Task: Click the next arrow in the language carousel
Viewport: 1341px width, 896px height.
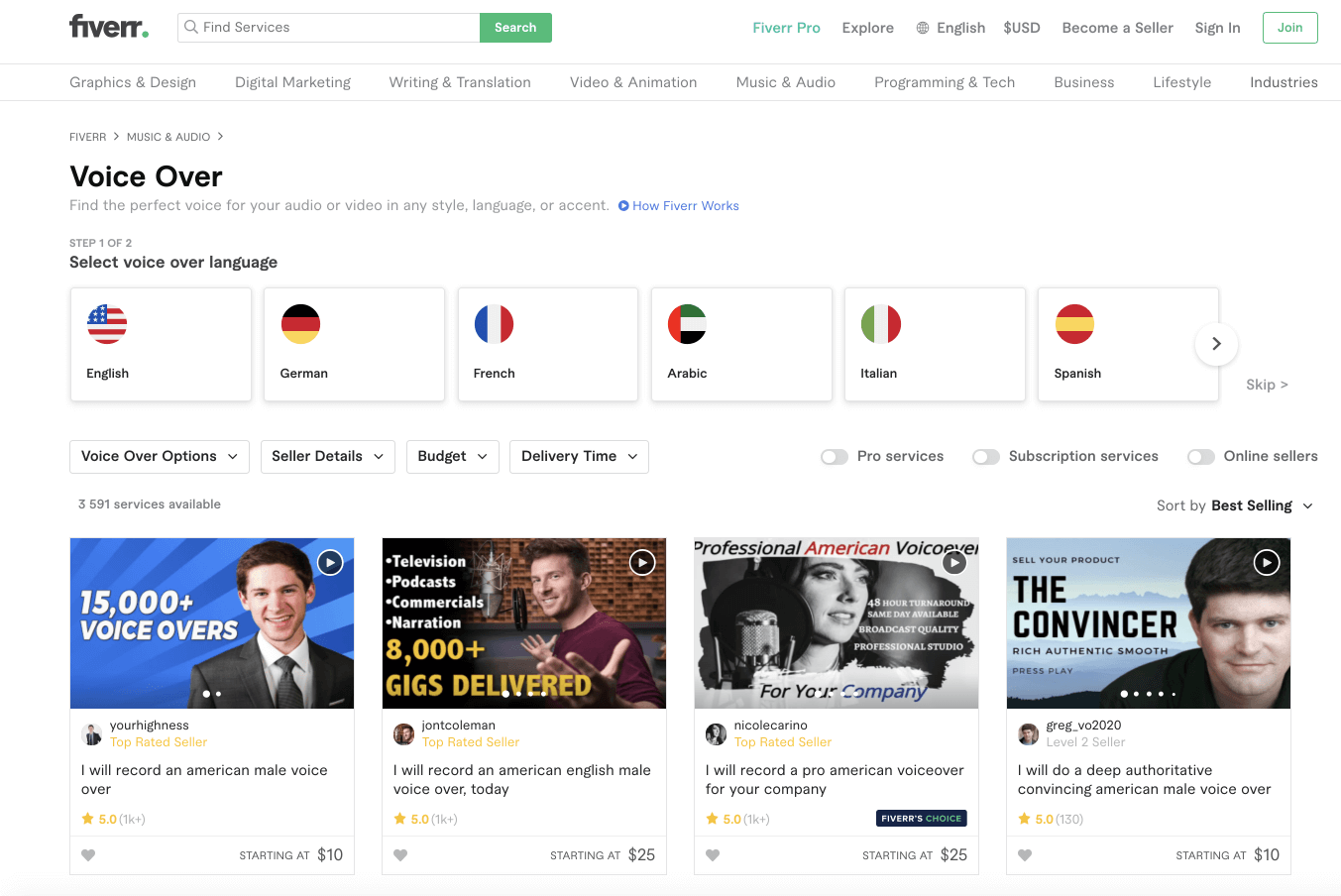Action: point(1216,344)
